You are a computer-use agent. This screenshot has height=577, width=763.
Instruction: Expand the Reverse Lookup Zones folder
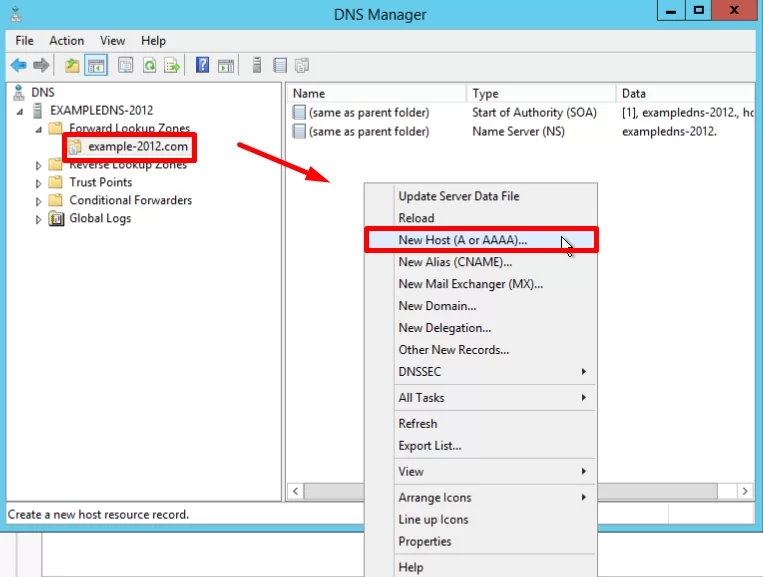coord(39,165)
